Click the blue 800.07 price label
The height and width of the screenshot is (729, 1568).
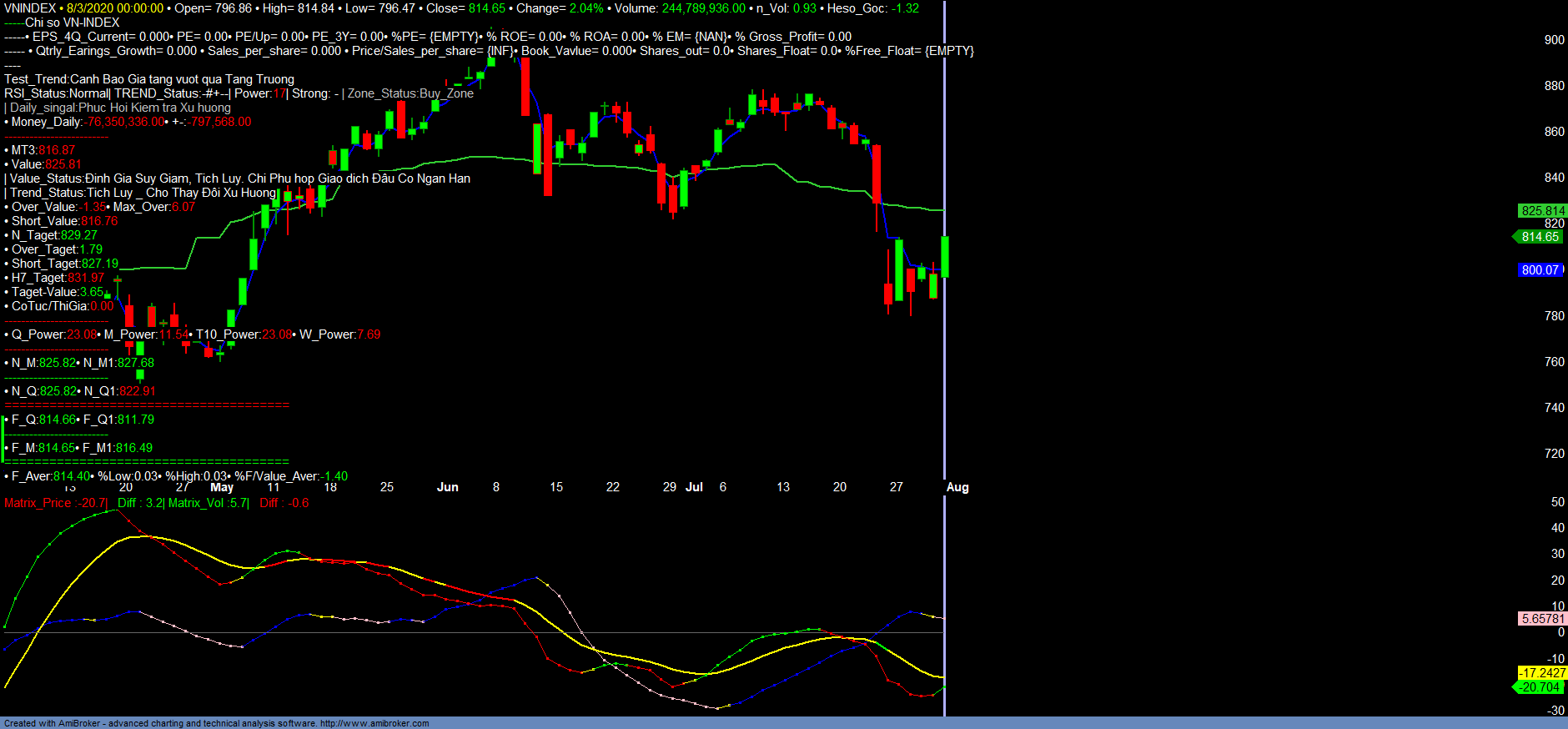coord(1540,270)
